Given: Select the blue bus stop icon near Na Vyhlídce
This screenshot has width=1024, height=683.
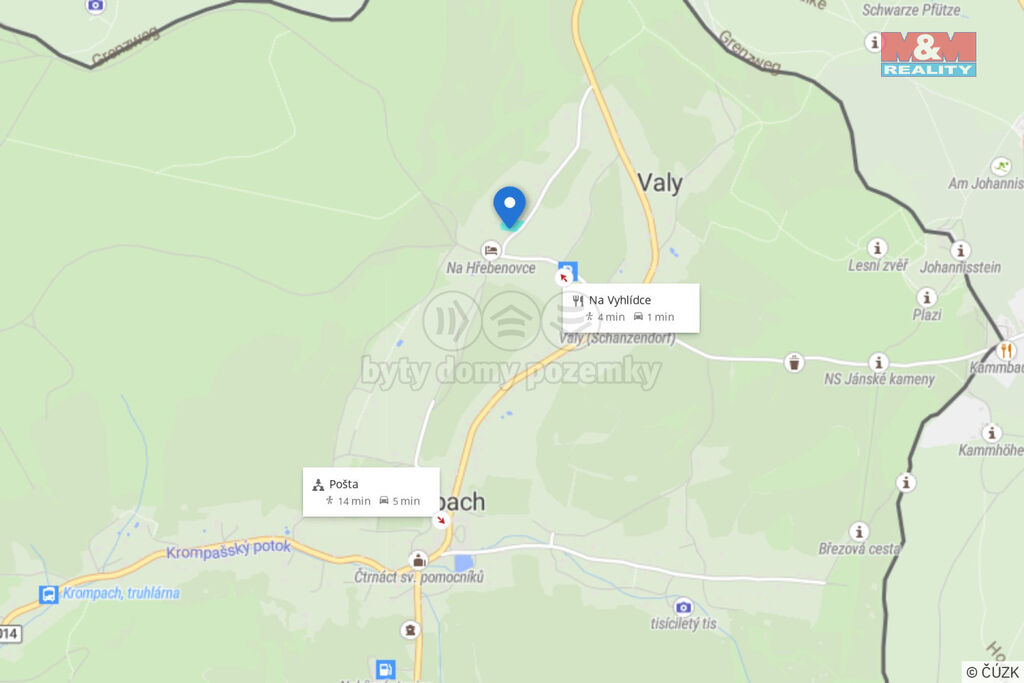Looking at the screenshot, I should (x=568, y=270).
